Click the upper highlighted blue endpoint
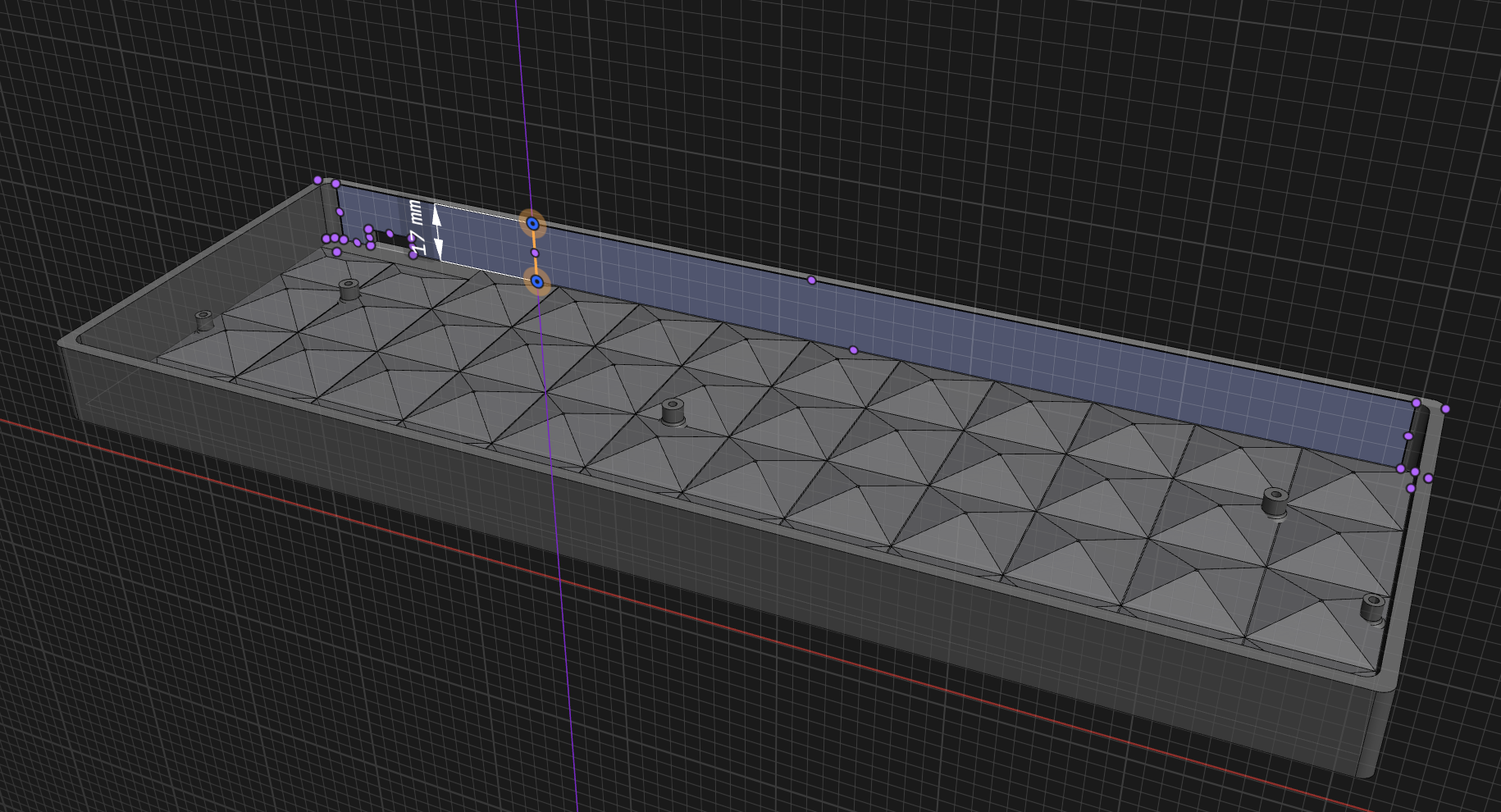The height and width of the screenshot is (812, 1501). (532, 223)
